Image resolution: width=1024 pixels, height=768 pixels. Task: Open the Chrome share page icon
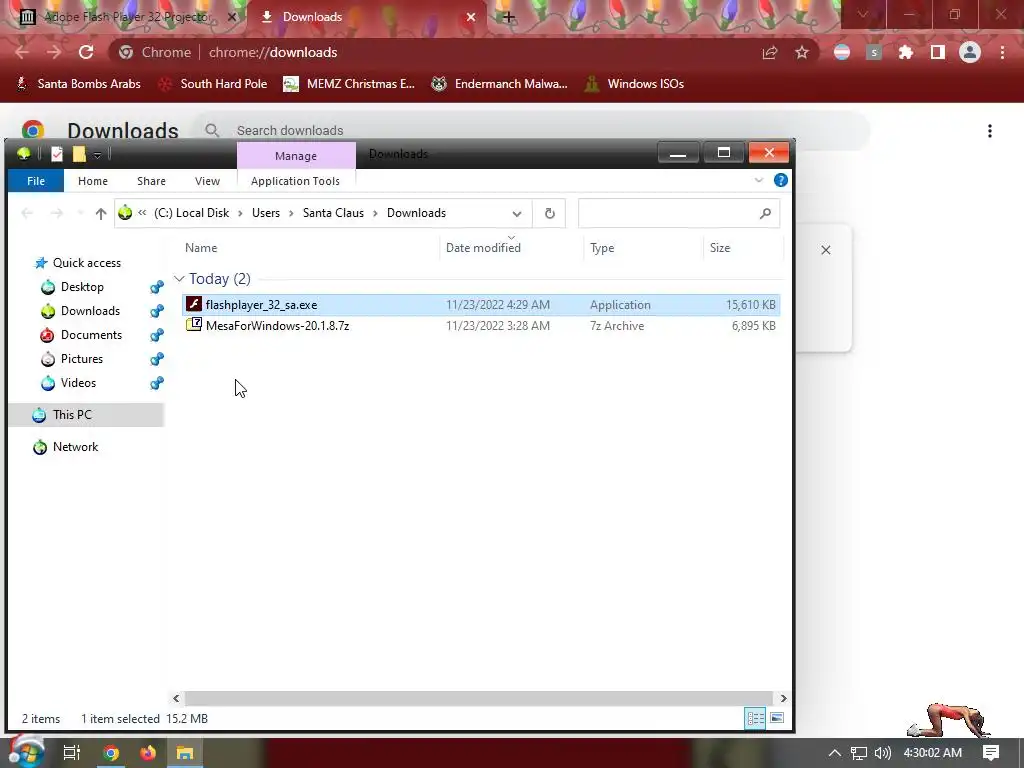click(770, 52)
